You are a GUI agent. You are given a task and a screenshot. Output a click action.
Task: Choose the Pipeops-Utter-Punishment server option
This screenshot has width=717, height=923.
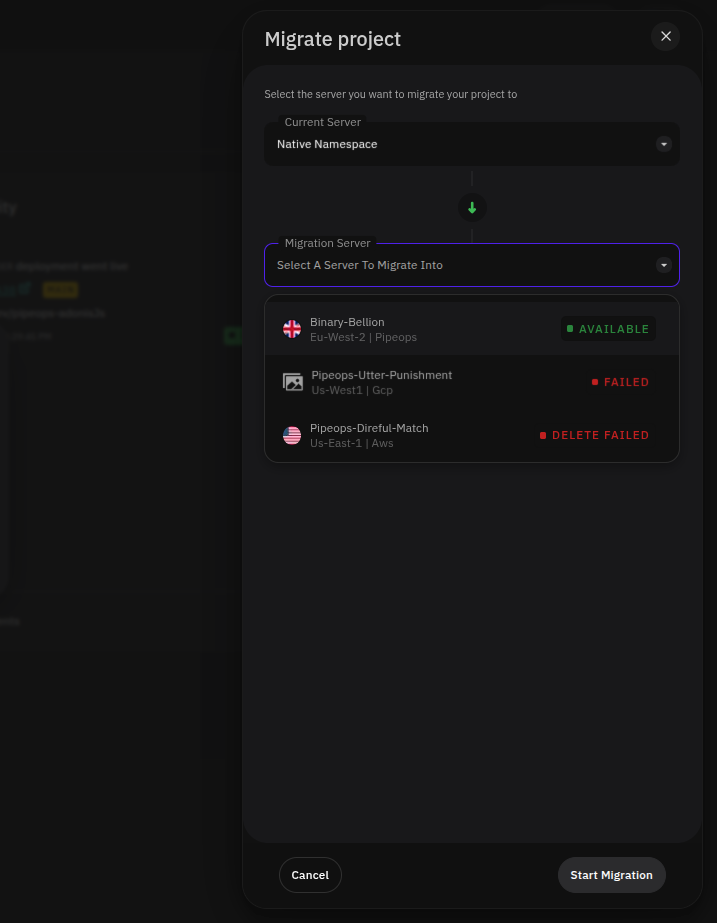(472, 382)
